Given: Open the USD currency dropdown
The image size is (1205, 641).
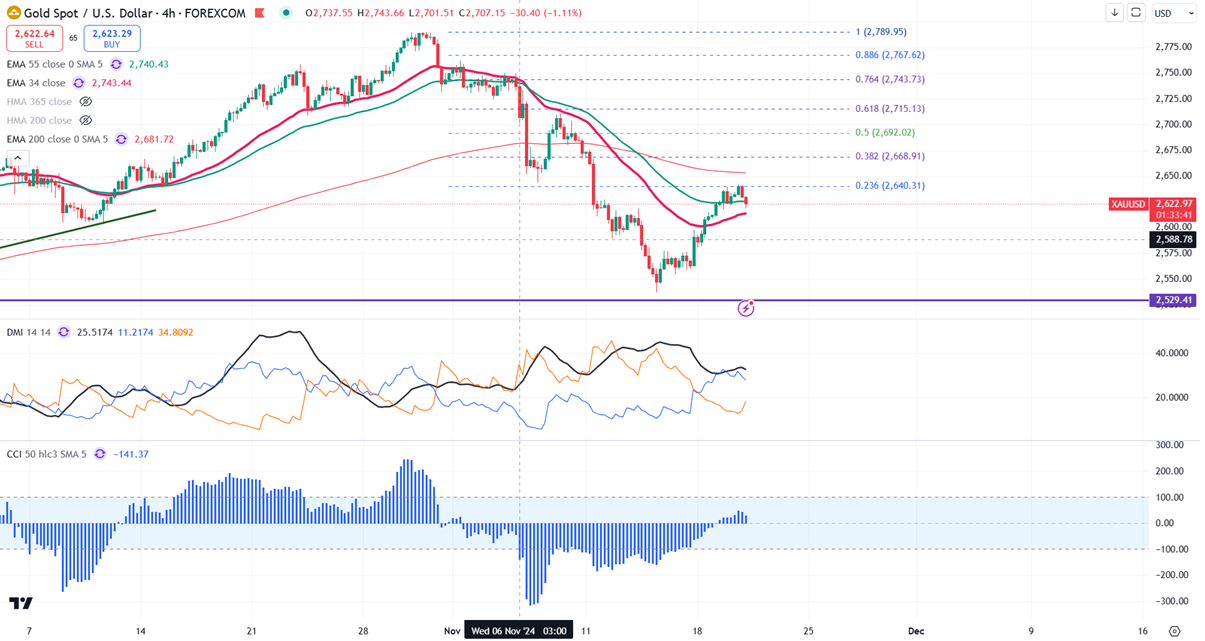Looking at the screenshot, I should [1174, 13].
